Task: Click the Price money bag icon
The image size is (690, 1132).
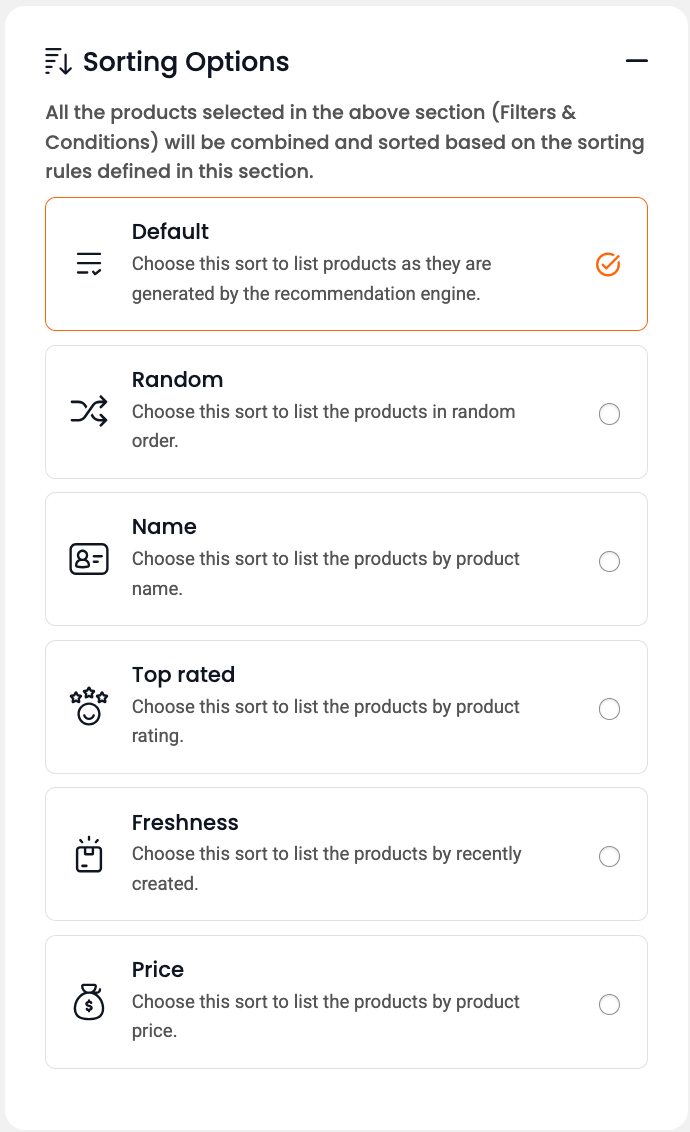Action: coord(89,1002)
